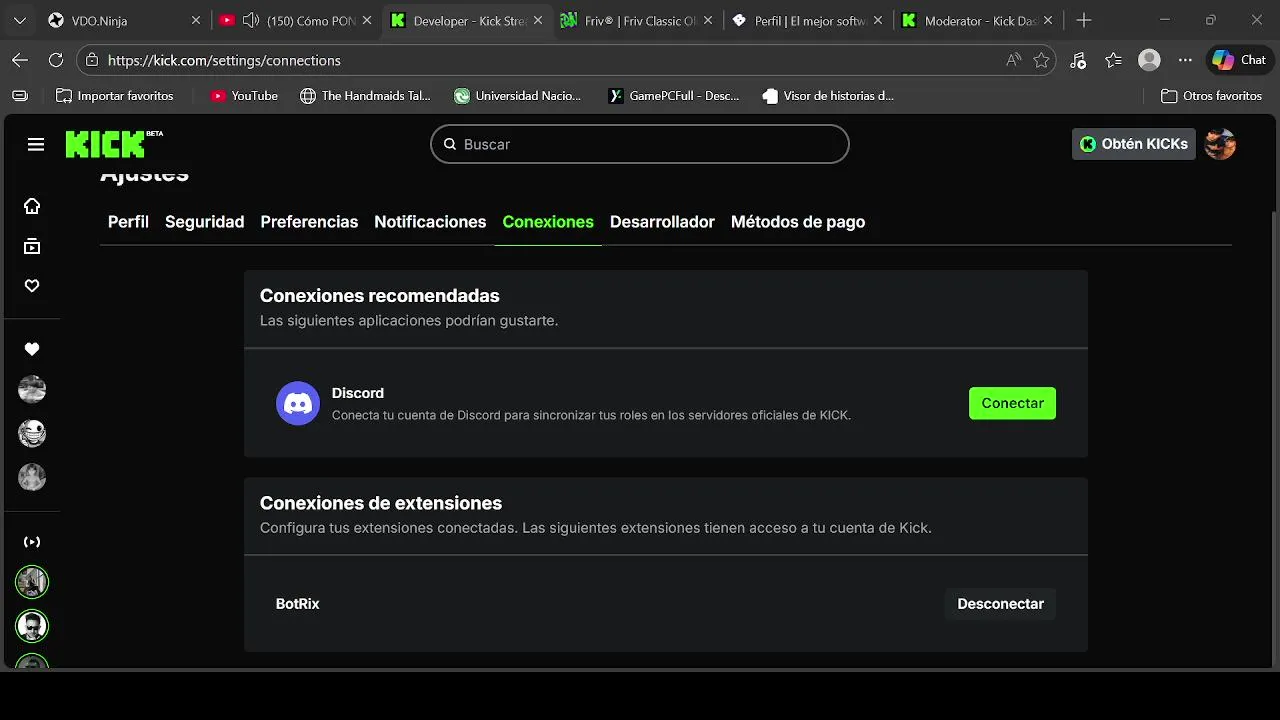The image size is (1280, 720).
Task: Open the Seguridad settings tab
Action: click(x=204, y=222)
